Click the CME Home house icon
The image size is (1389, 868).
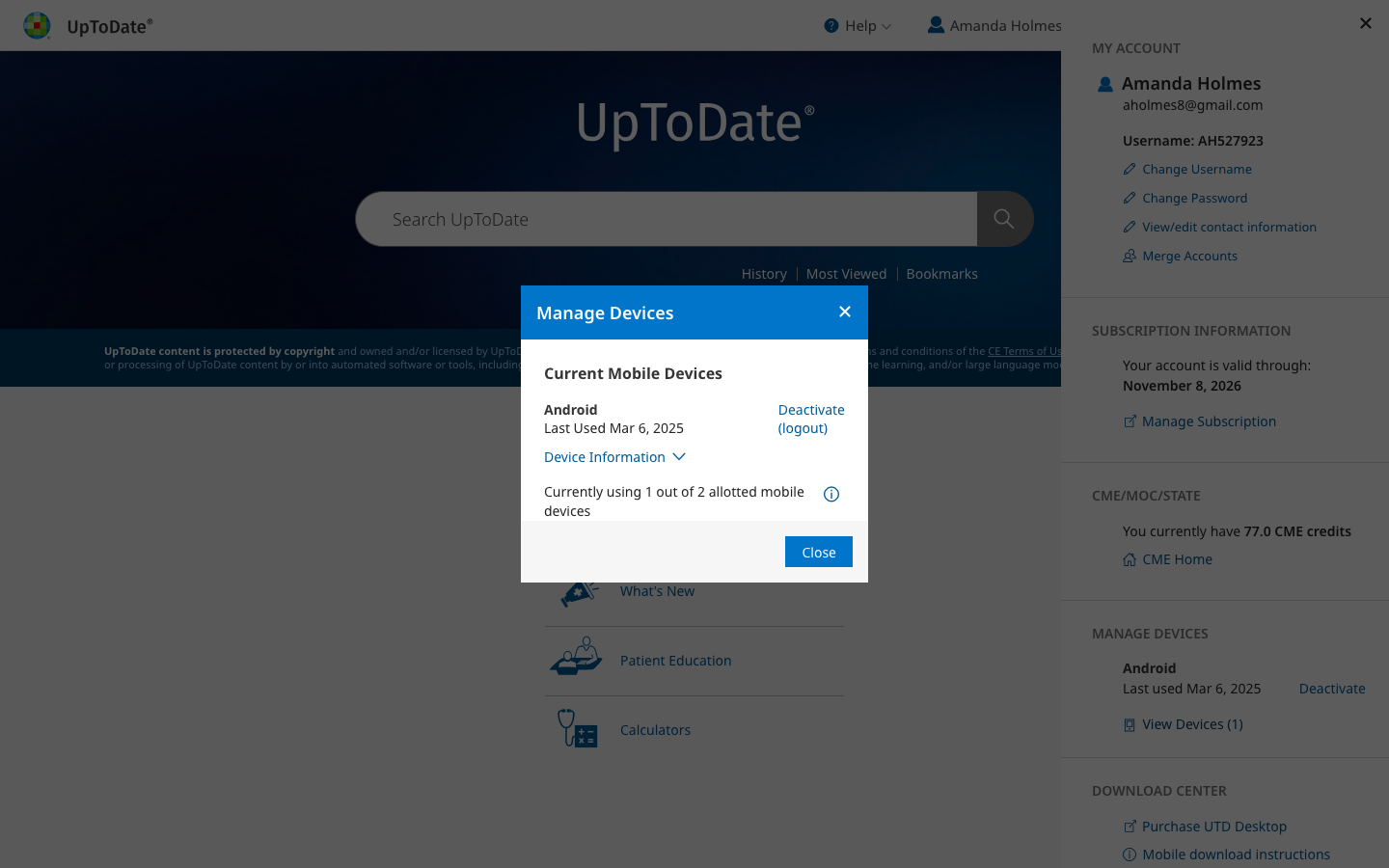[x=1130, y=559]
